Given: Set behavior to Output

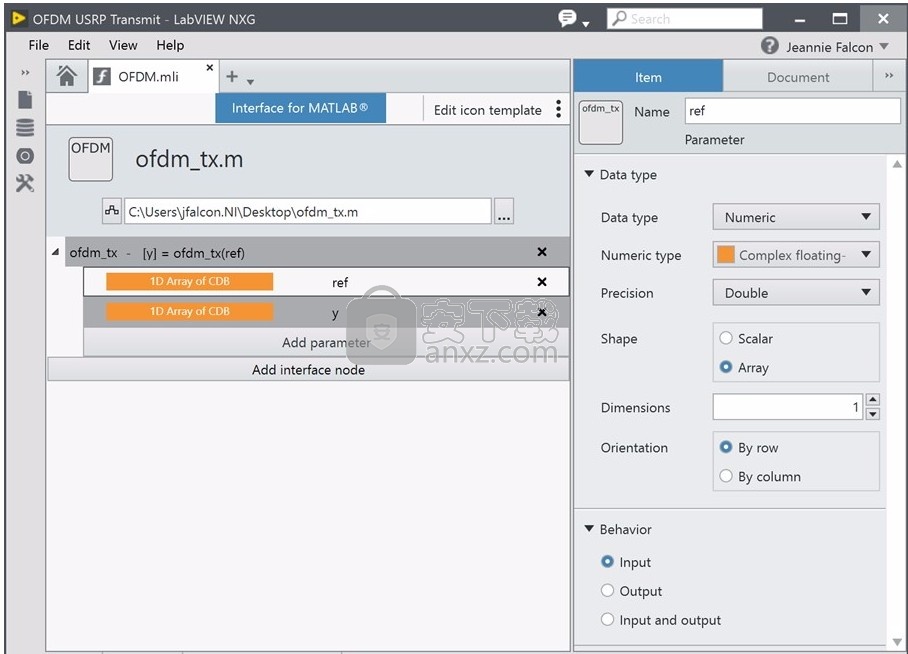Looking at the screenshot, I should [607, 591].
